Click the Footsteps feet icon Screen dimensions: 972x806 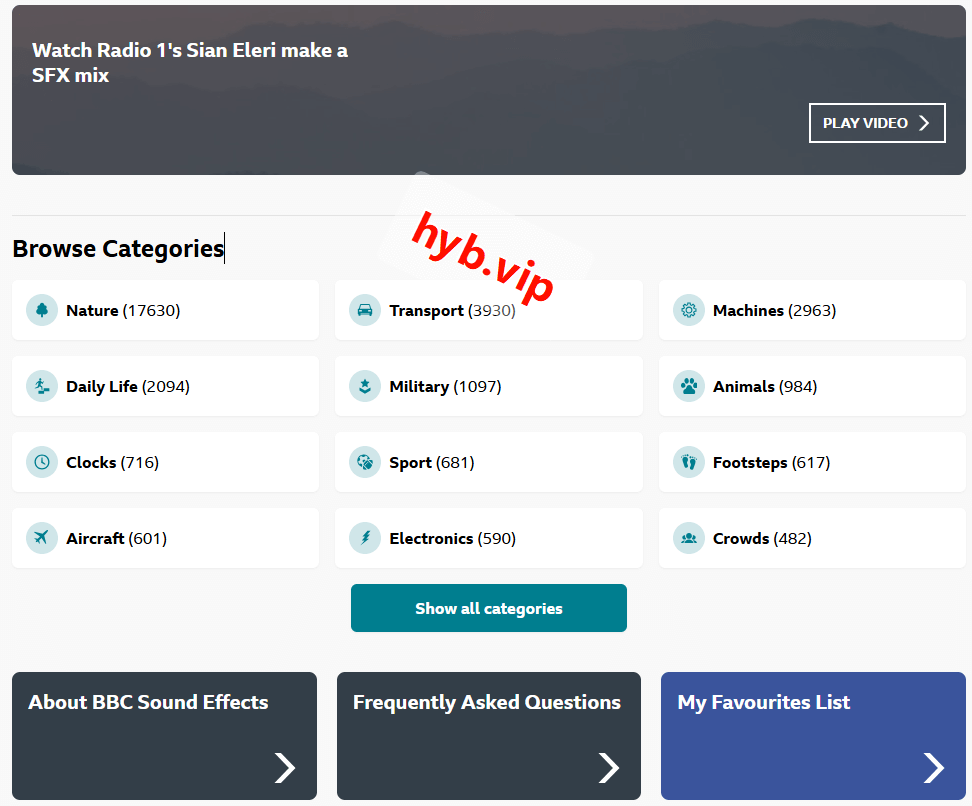pyautogui.click(x=689, y=462)
